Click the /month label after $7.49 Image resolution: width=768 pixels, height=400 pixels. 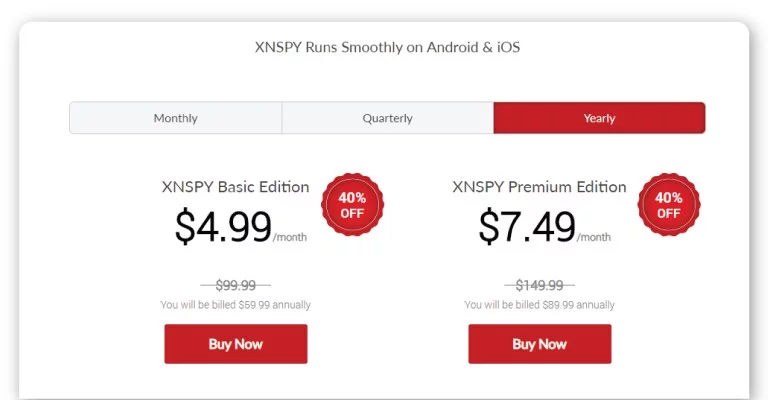pyautogui.click(x=594, y=237)
